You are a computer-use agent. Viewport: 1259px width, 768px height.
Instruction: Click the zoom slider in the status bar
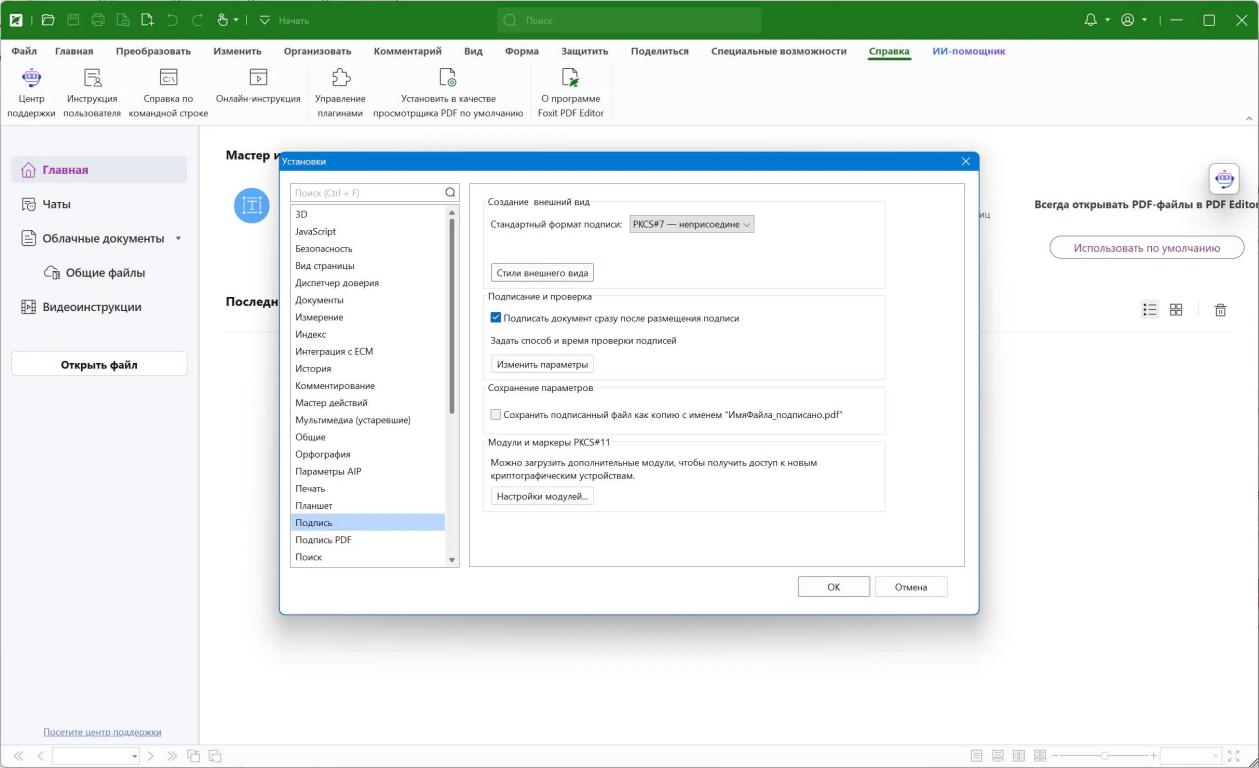coord(1104,756)
